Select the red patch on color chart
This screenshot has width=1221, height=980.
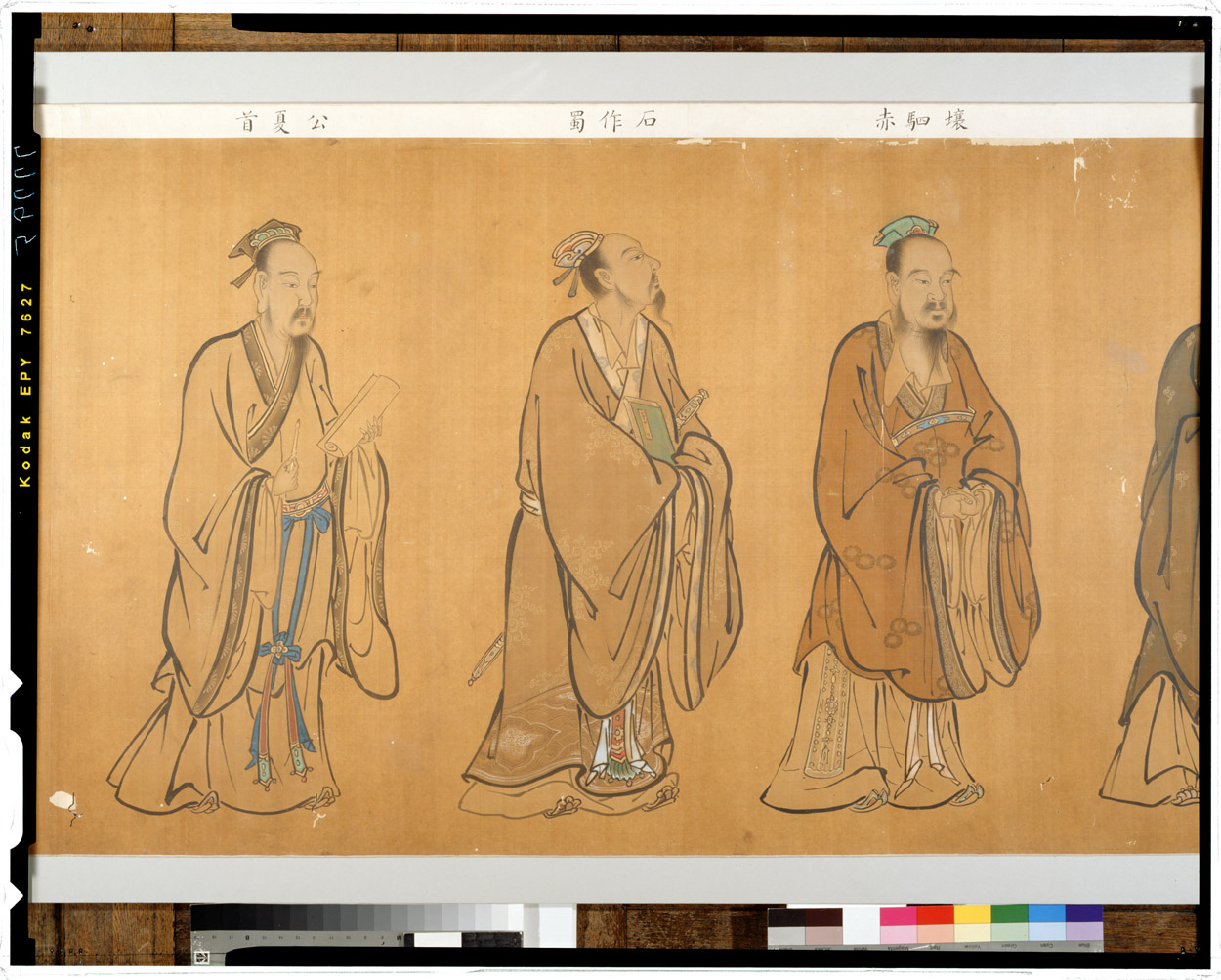coord(935,916)
